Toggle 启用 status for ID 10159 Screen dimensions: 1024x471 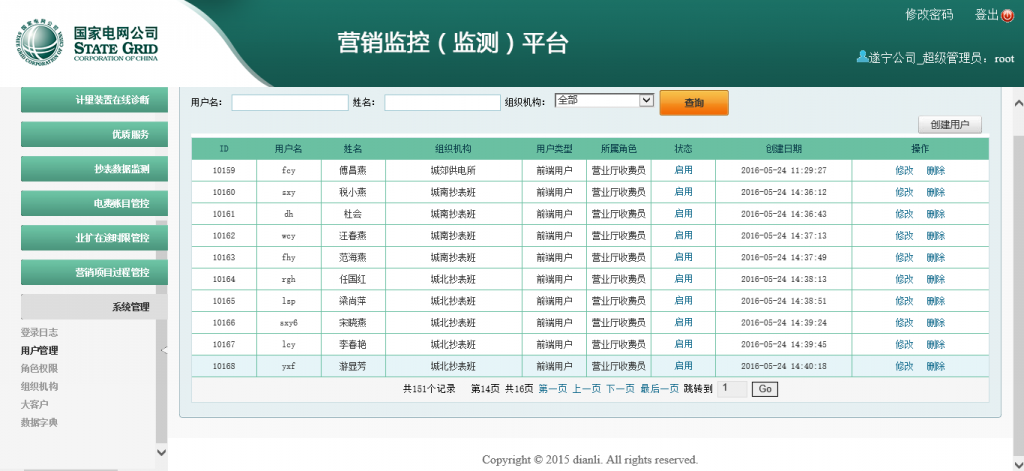[683, 170]
